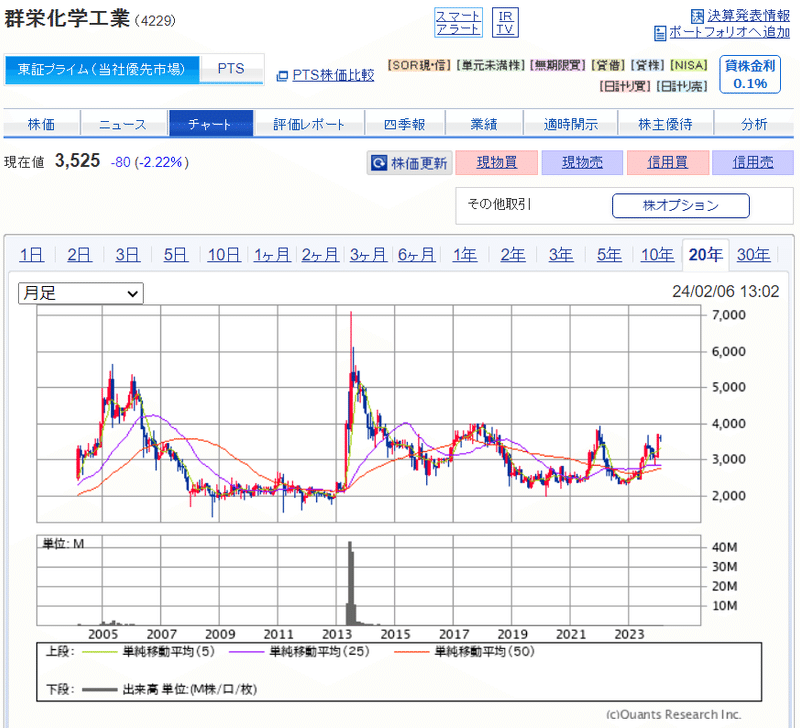Open the 月足 timeframe dropdown
This screenshot has height=728, width=800.
tap(80, 293)
